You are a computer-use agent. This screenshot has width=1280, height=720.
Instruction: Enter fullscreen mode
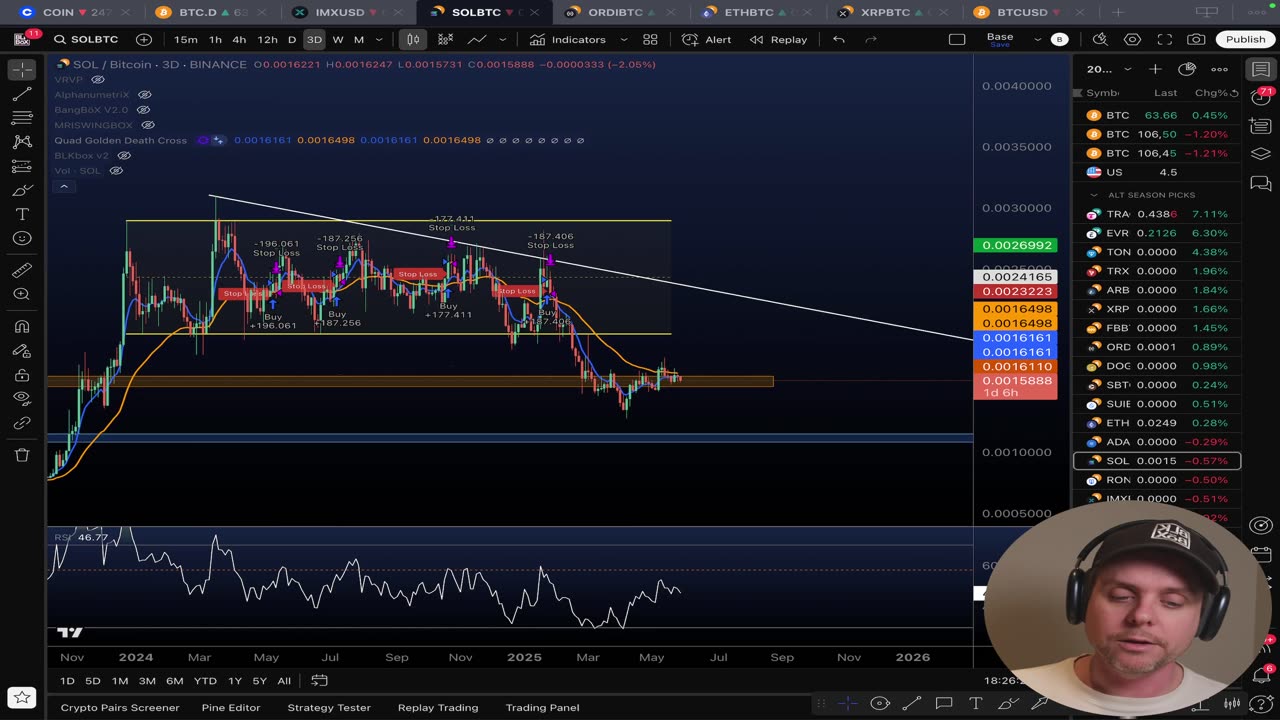1164,39
